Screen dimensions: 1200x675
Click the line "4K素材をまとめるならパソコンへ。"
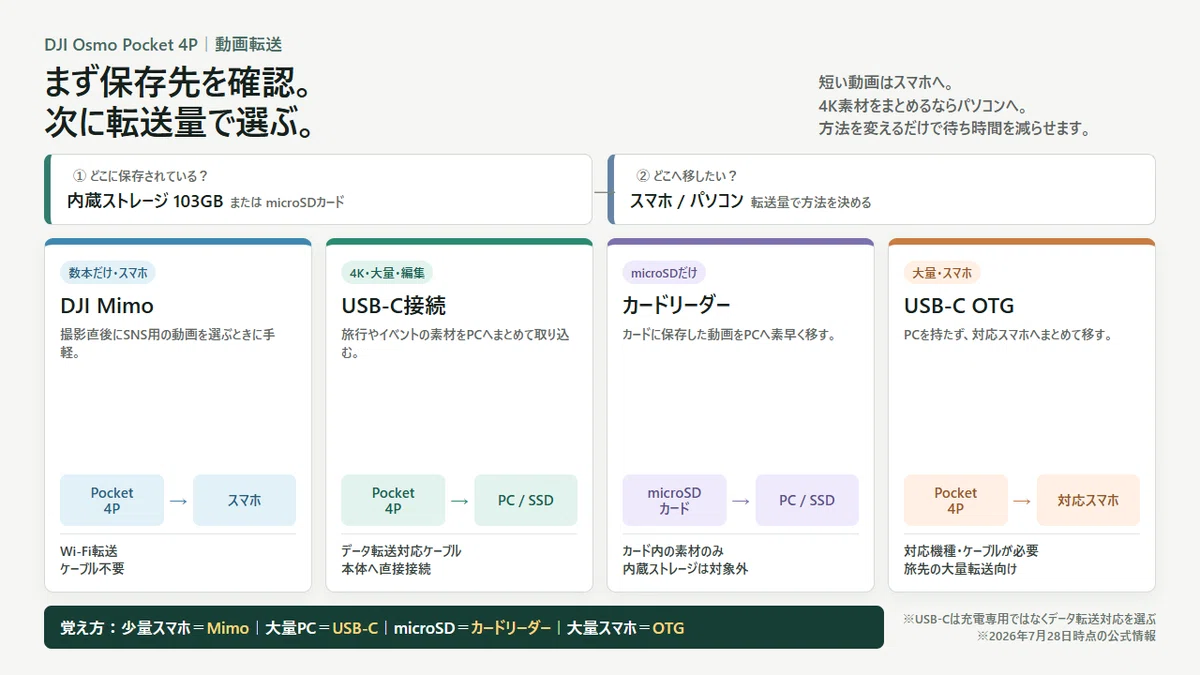[923, 105]
